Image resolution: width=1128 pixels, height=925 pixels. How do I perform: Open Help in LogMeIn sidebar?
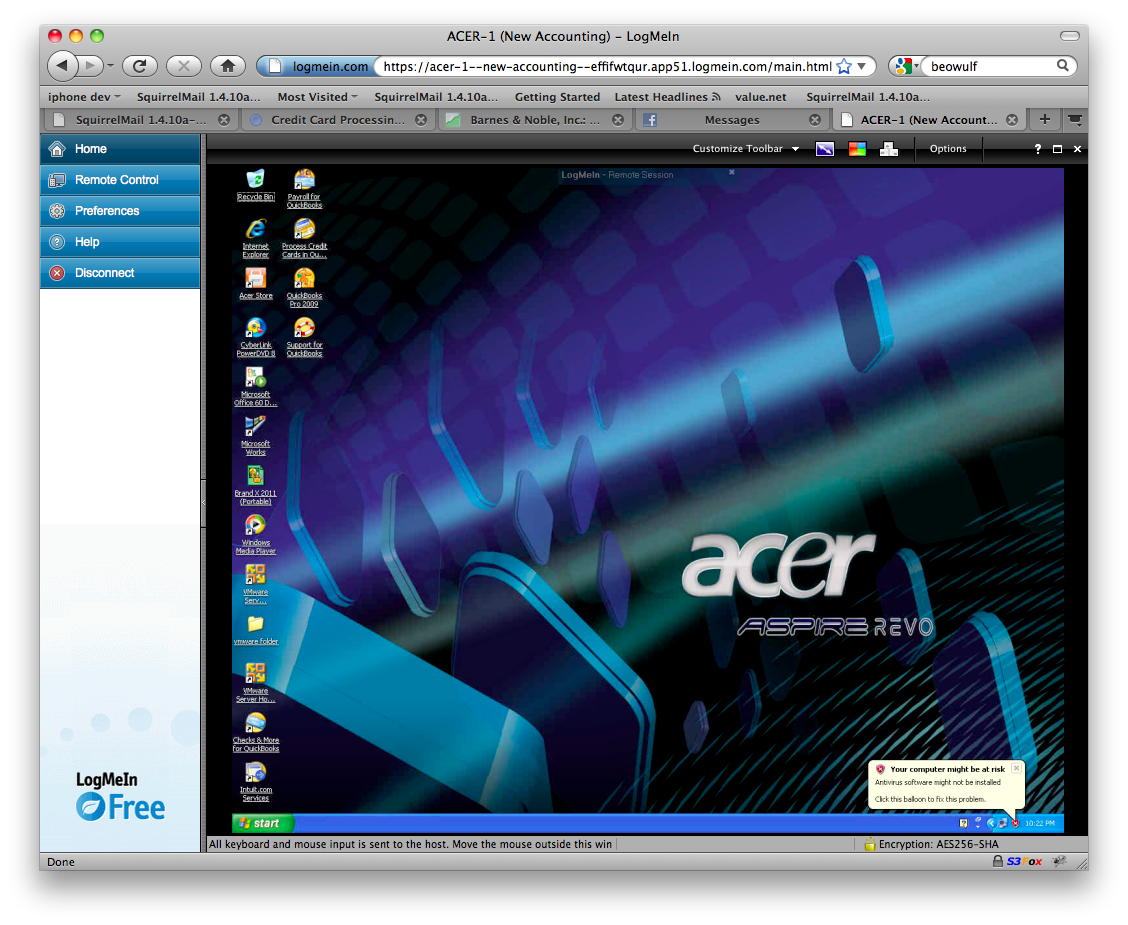click(x=120, y=242)
